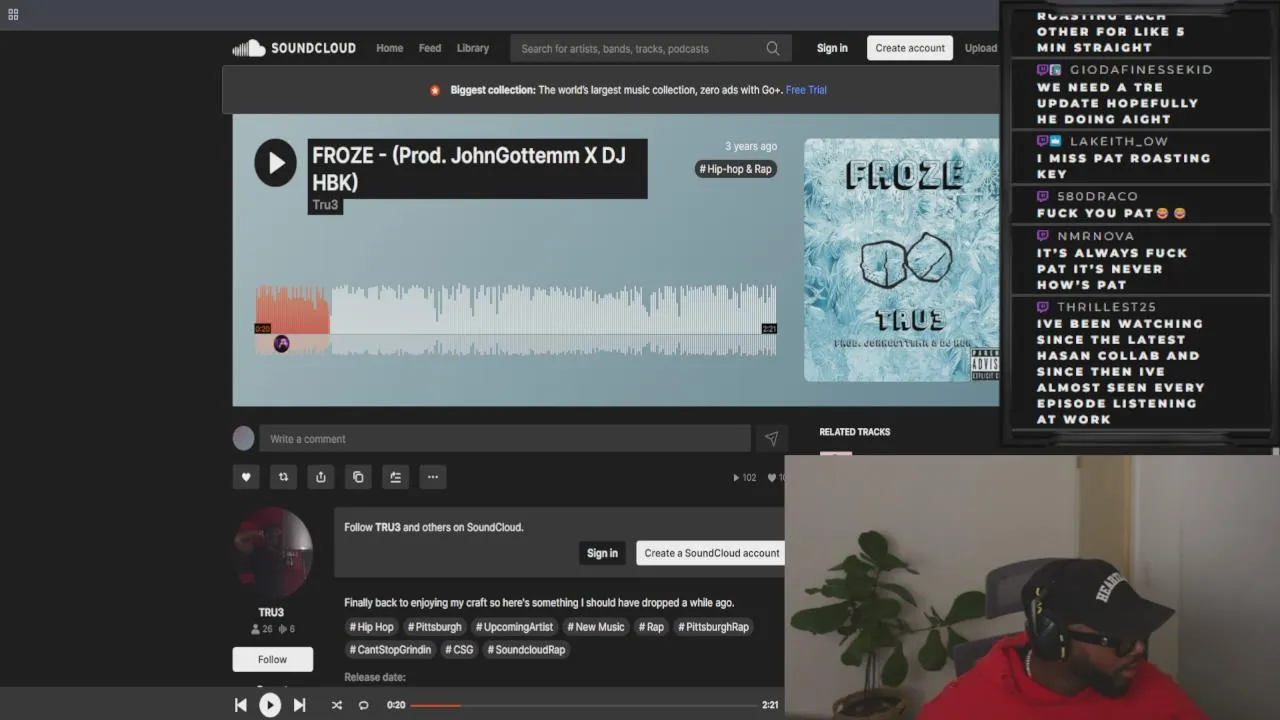1280x720 pixels.
Task: Click the Upload menu item
Action: [981, 48]
